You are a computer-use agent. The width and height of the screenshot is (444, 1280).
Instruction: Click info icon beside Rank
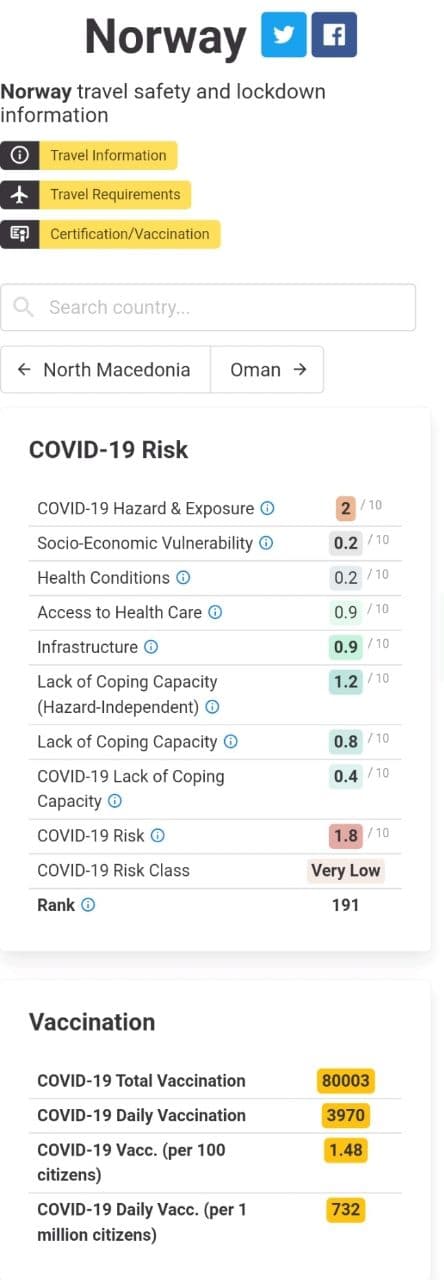pos(88,905)
